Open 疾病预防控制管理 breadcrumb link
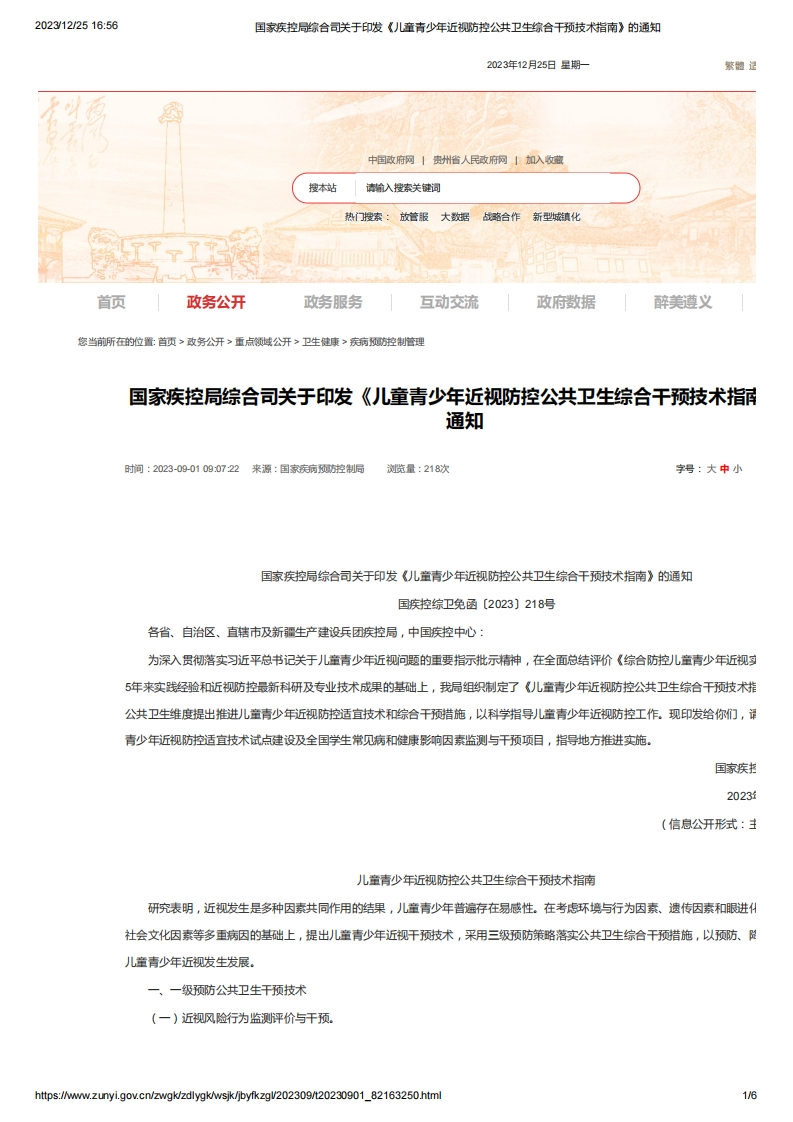This screenshot has height=1122, width=793. click(386, 342)
